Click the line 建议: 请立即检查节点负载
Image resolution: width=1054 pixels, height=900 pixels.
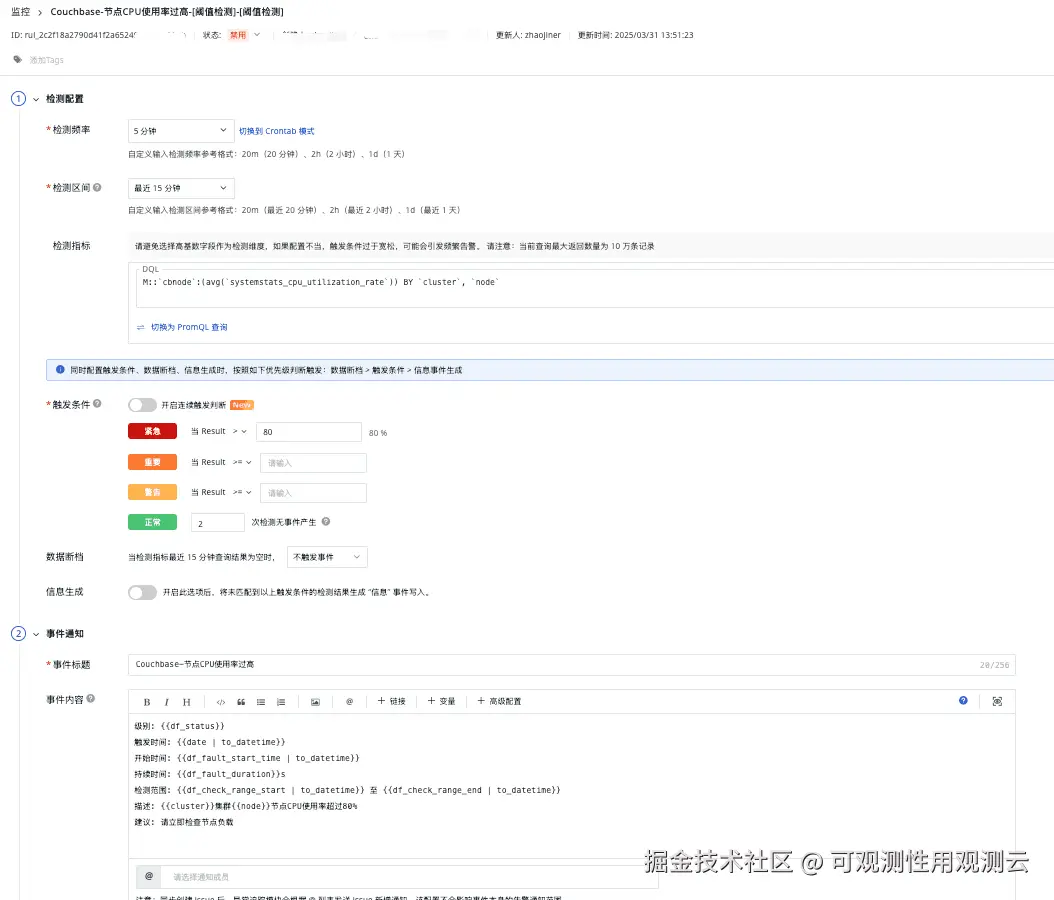coord(184,823)
